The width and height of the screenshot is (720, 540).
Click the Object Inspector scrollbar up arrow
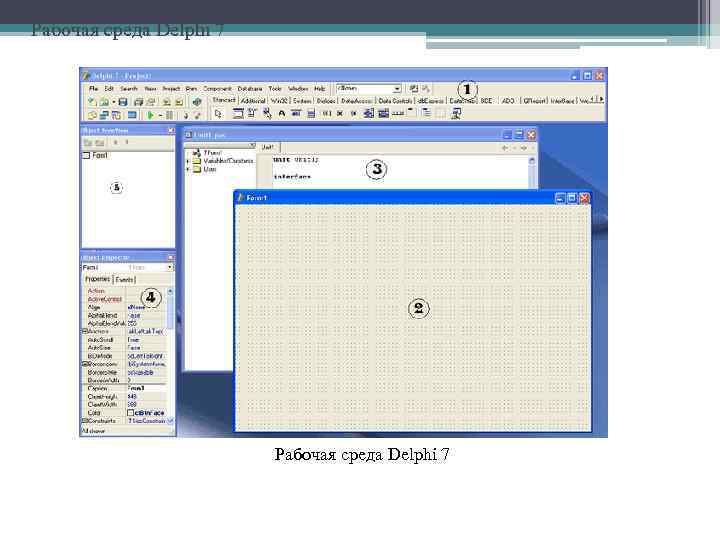pos(170,291)
